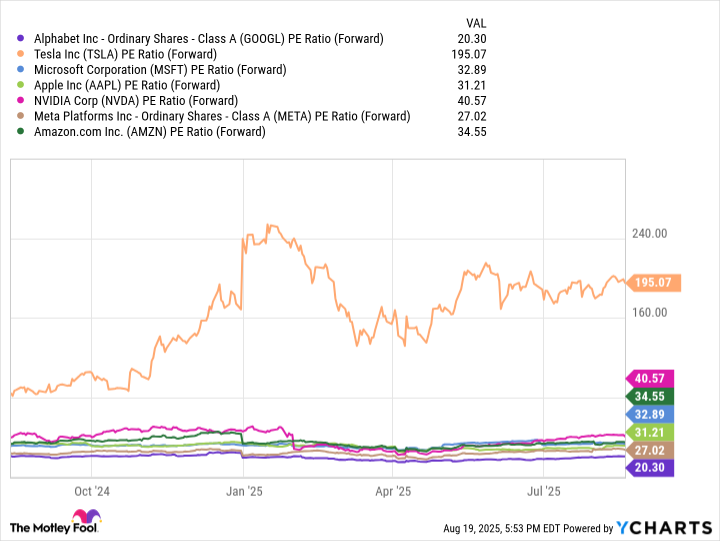Click the 240.00 y-axis label
This screenshot has width=720, height=541.
click(649, 233)
